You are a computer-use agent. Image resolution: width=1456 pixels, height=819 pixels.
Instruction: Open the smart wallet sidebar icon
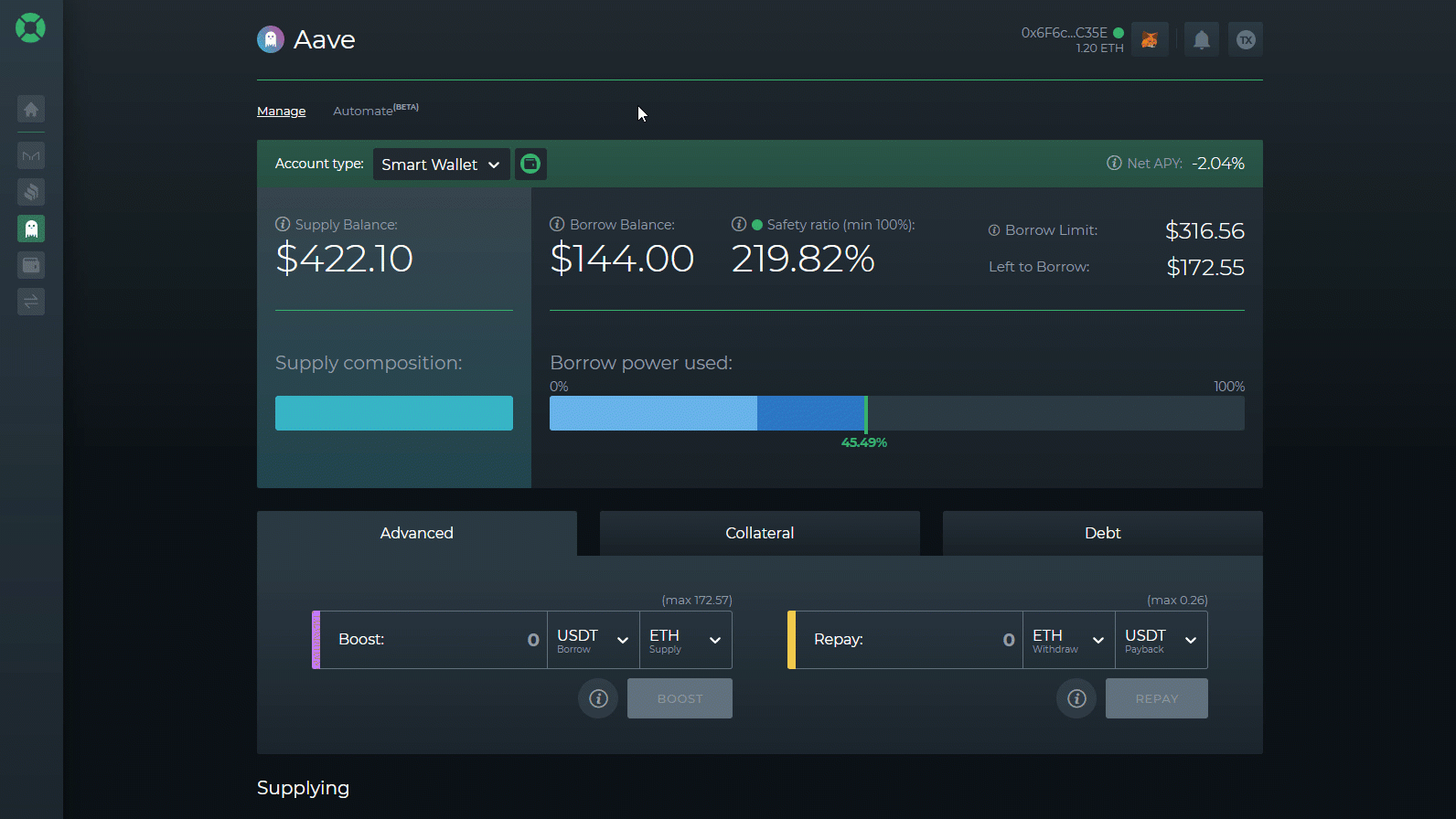tap(31, 265)
